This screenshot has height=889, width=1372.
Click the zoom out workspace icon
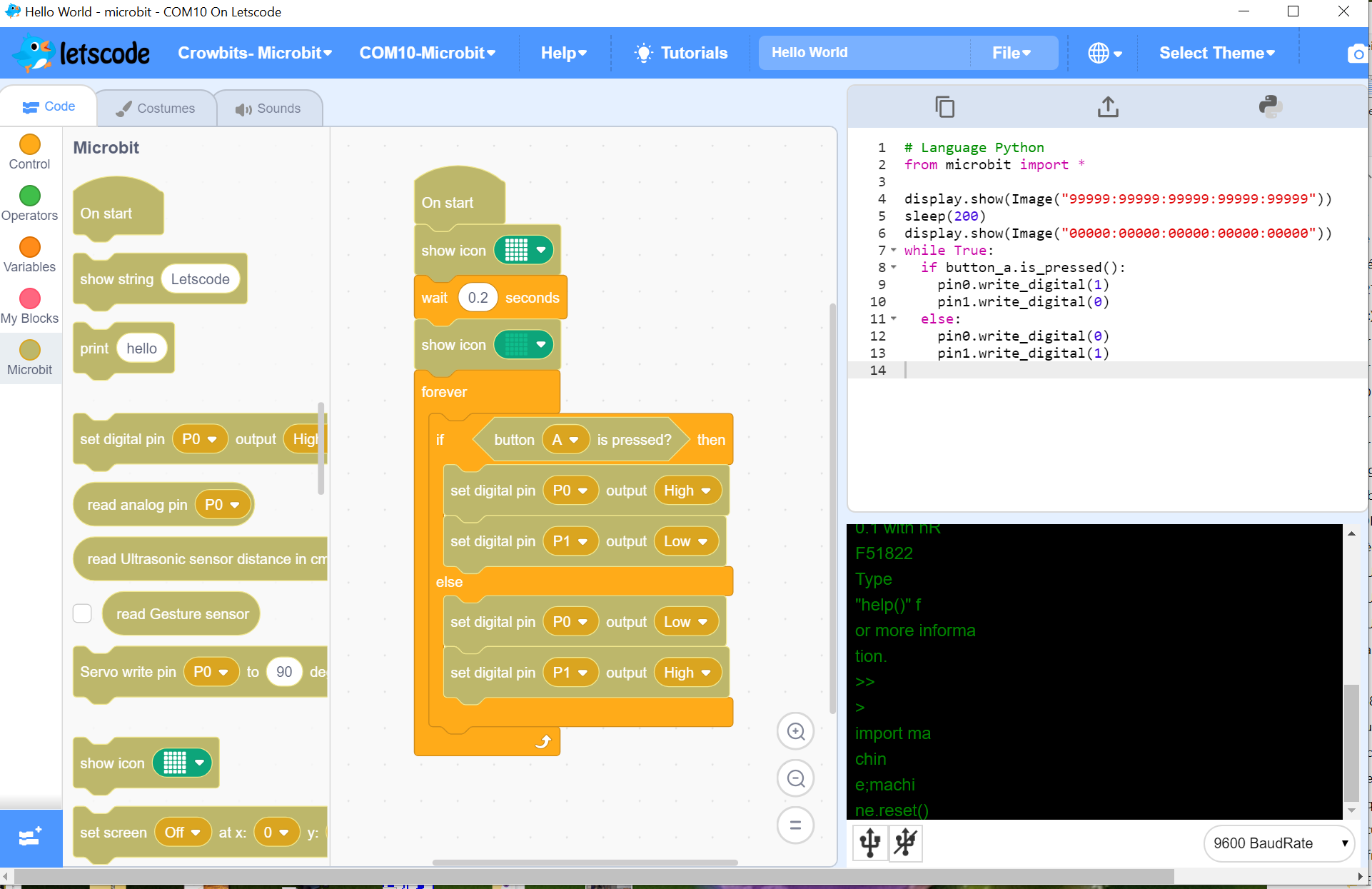point(796,778)
